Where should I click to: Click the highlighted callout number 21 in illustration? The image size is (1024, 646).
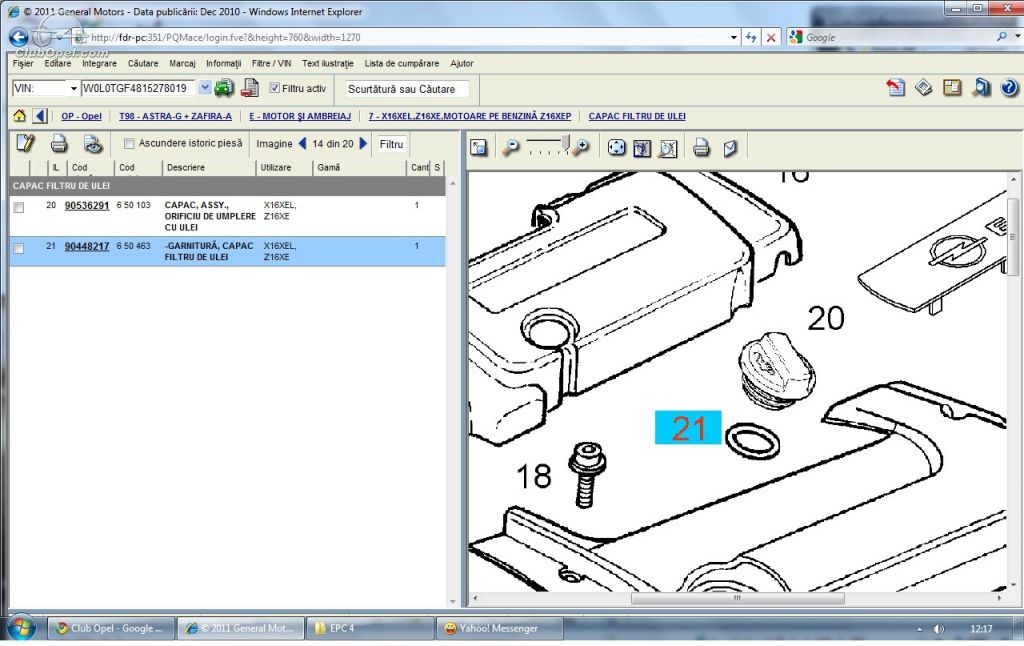(688, 428)
